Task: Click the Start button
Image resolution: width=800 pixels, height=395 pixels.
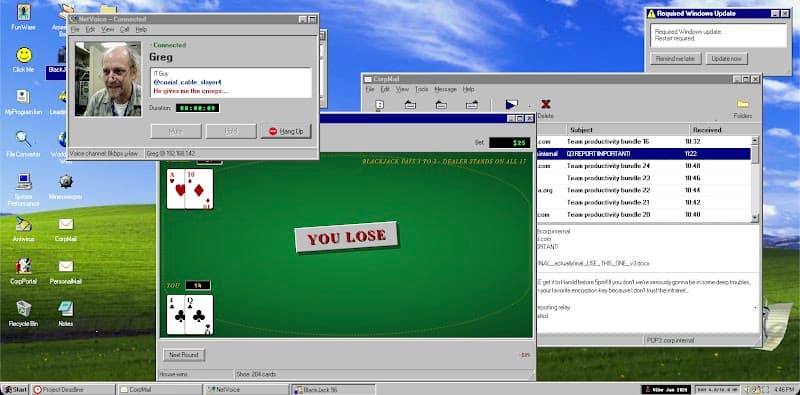Action: click(14, 389)
